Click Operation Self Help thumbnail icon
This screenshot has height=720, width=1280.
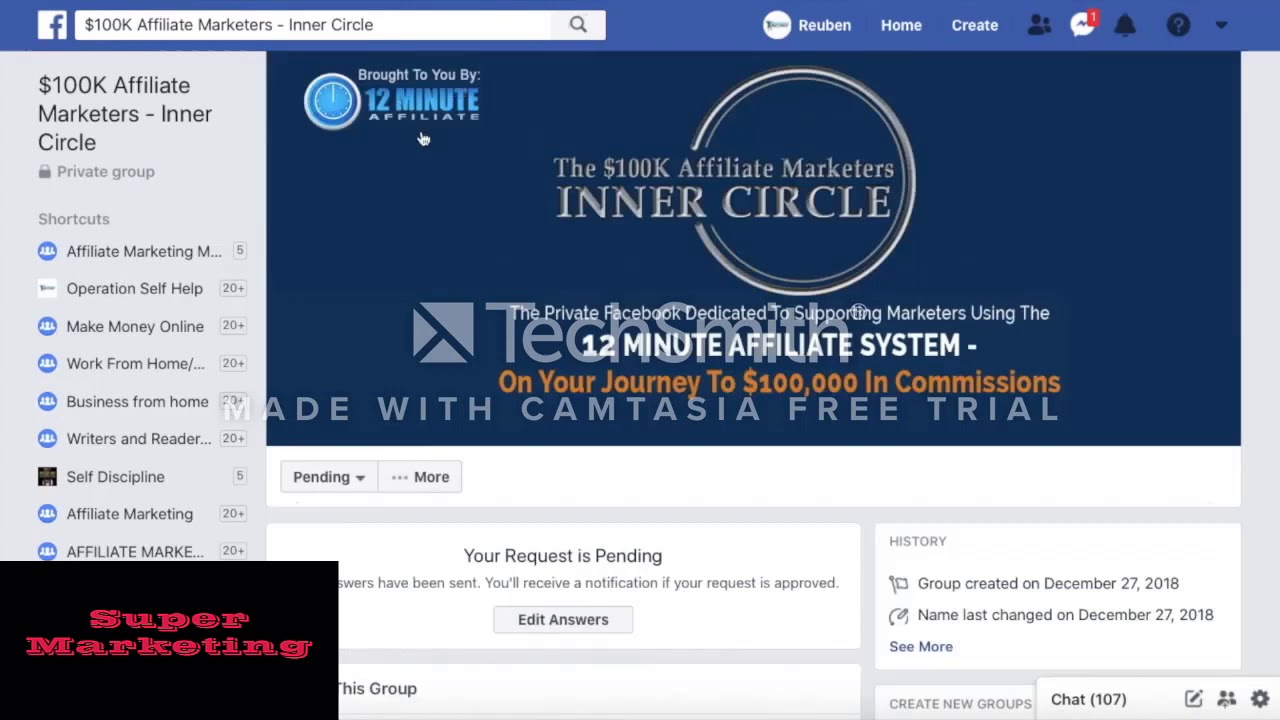click(47, 288)
